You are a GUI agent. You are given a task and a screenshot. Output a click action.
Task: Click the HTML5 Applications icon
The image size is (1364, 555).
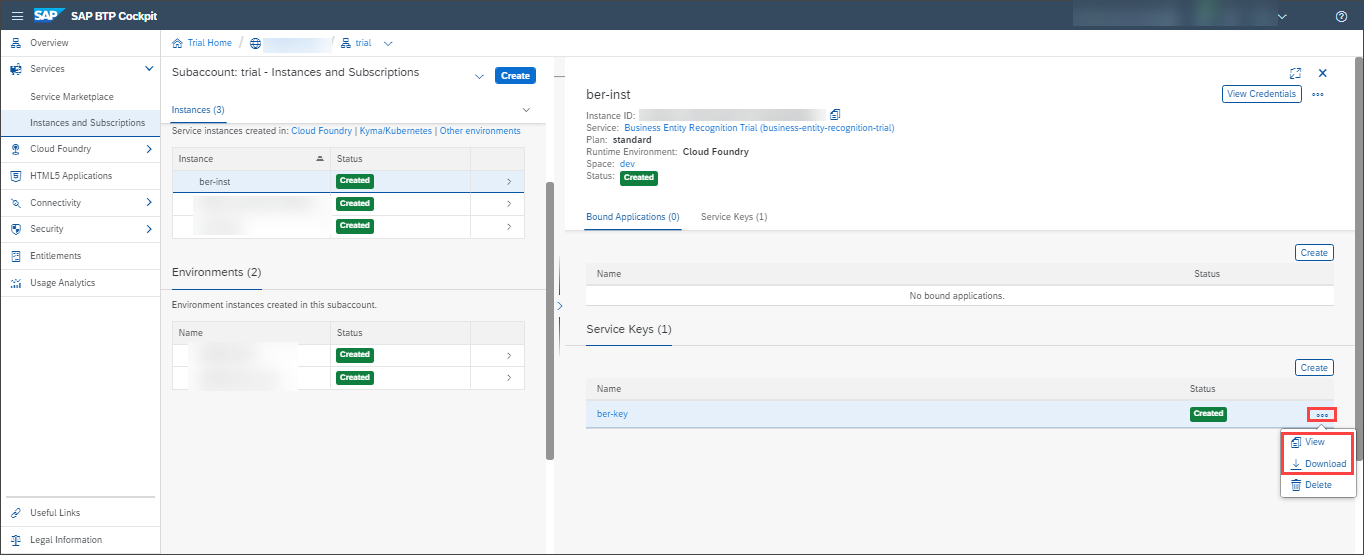pyautogui.click(x=16, y=176)
